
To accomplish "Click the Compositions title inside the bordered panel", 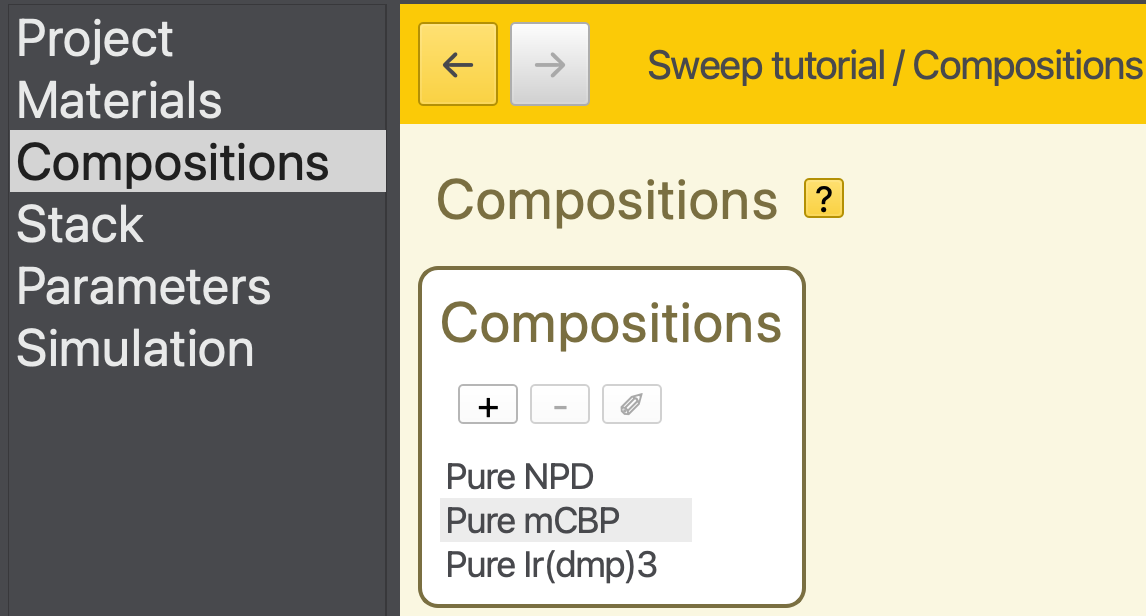I will pos(611,323).
